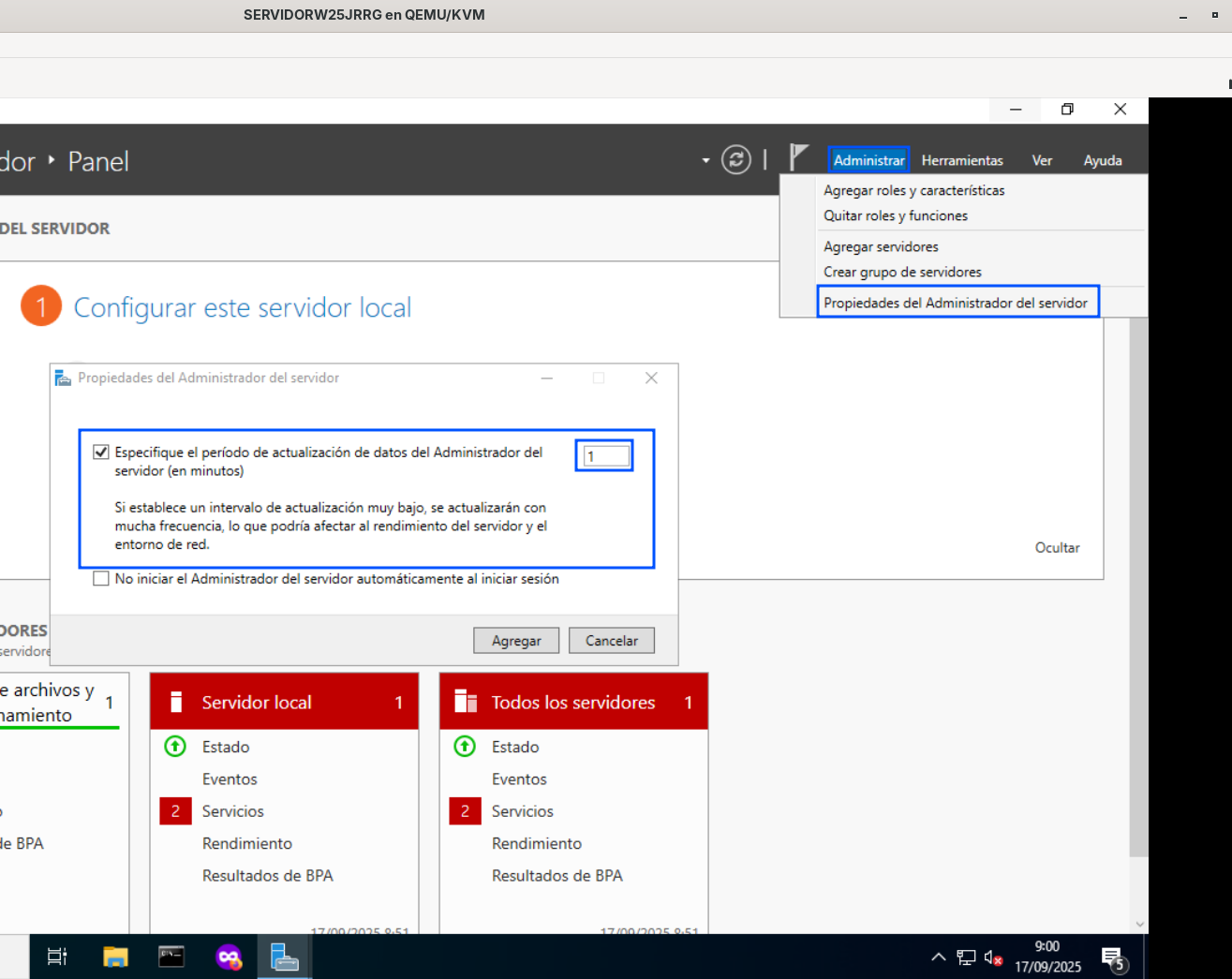Open Resultados de BPA in Servidor local tile
The image size is (1232, 979).
point(268,876)
